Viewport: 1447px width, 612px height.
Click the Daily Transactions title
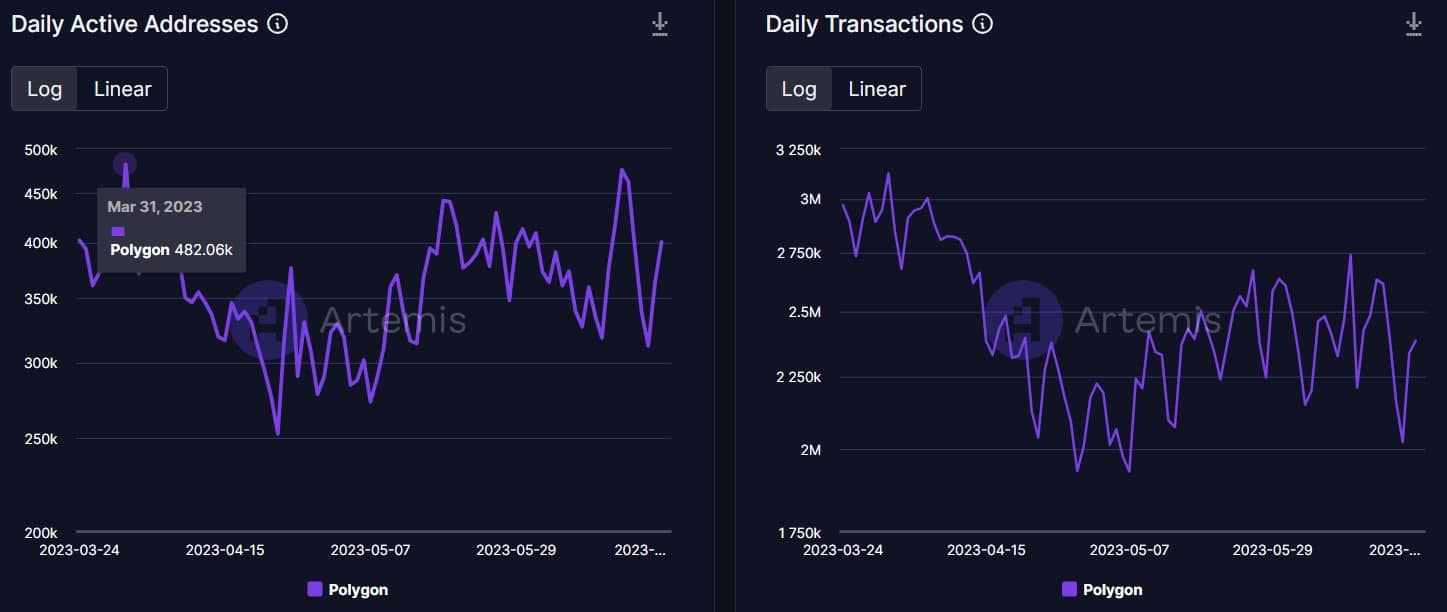pyautogui.click(x=865, y=24)
